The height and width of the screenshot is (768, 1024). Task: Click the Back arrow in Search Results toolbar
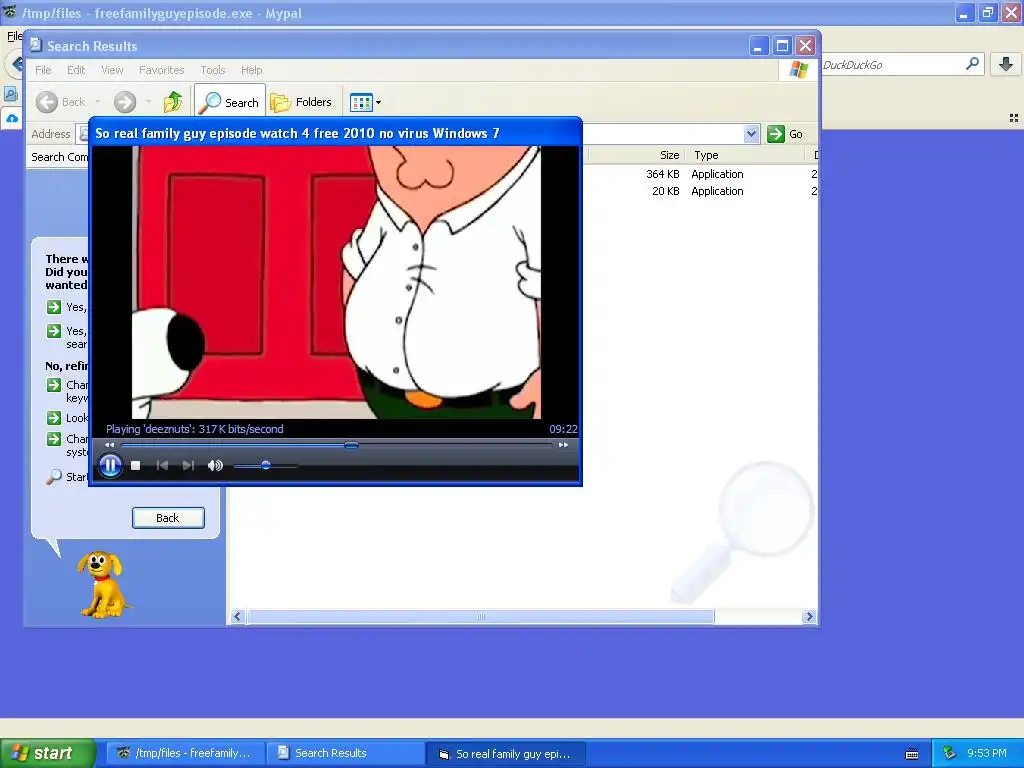(61, 102)
